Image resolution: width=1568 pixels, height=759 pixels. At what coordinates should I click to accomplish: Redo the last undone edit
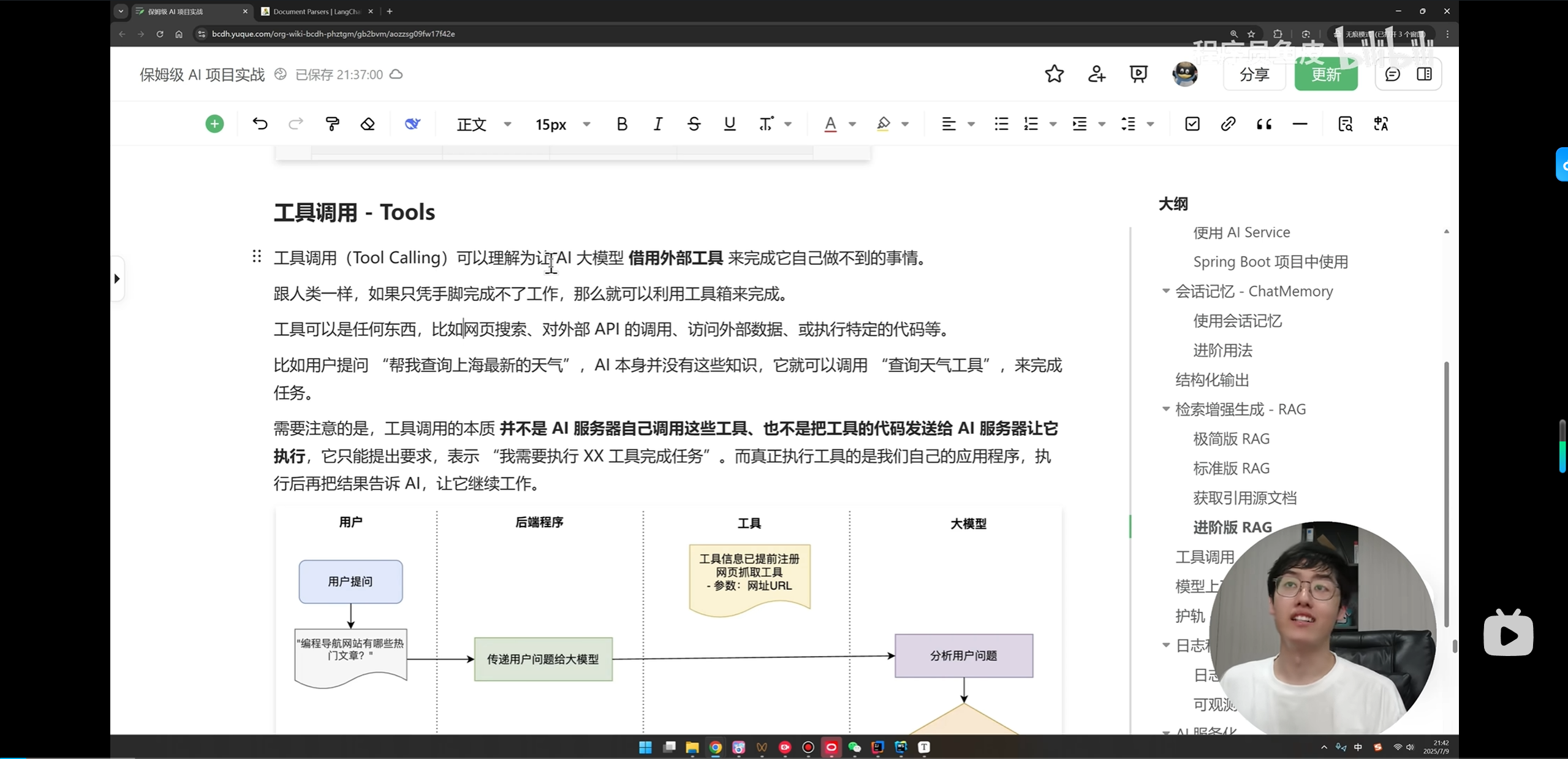pos(296,124)
